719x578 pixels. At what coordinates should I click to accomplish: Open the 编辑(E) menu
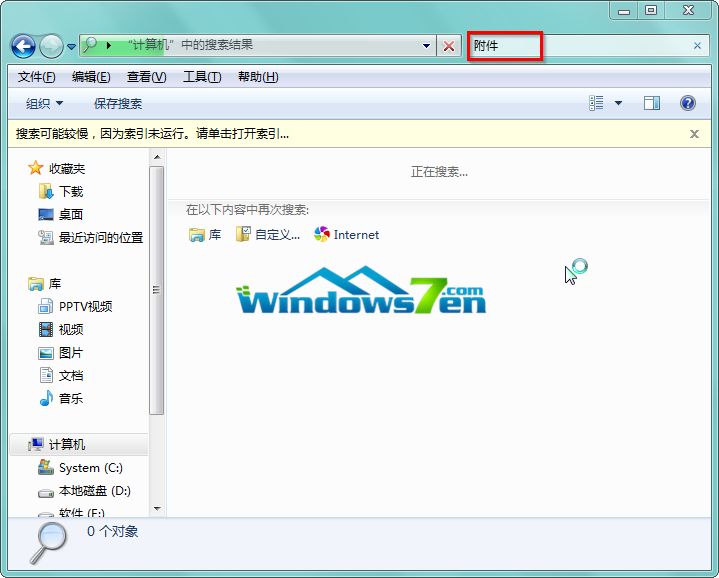coord(91,77)
